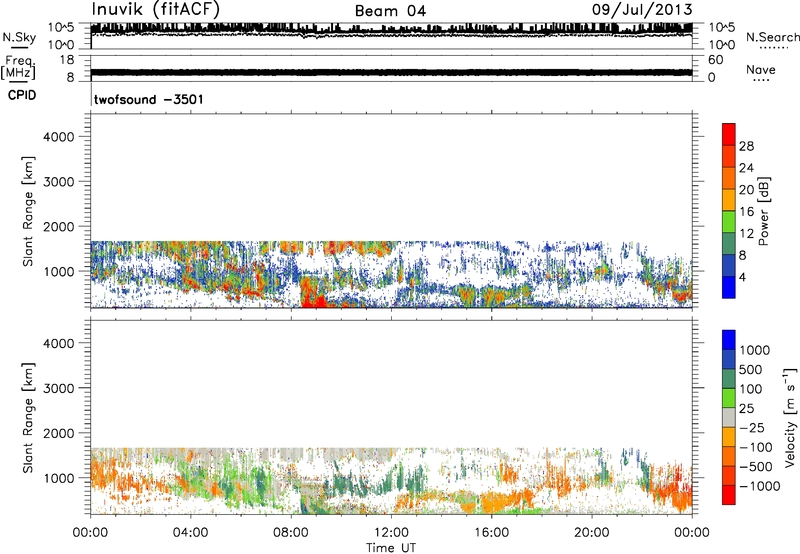Click the "-1000" label on Velocity colorbar
This screenshot has height=554, width=800.
coord(759,486)
